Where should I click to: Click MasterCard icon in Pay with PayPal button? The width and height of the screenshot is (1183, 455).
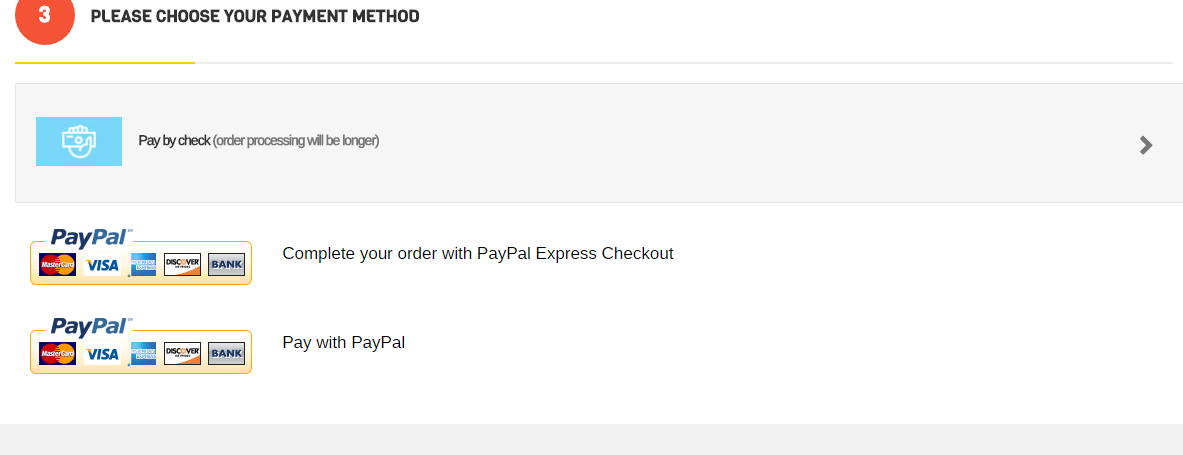pyautogui.click(x=57, y=354)
